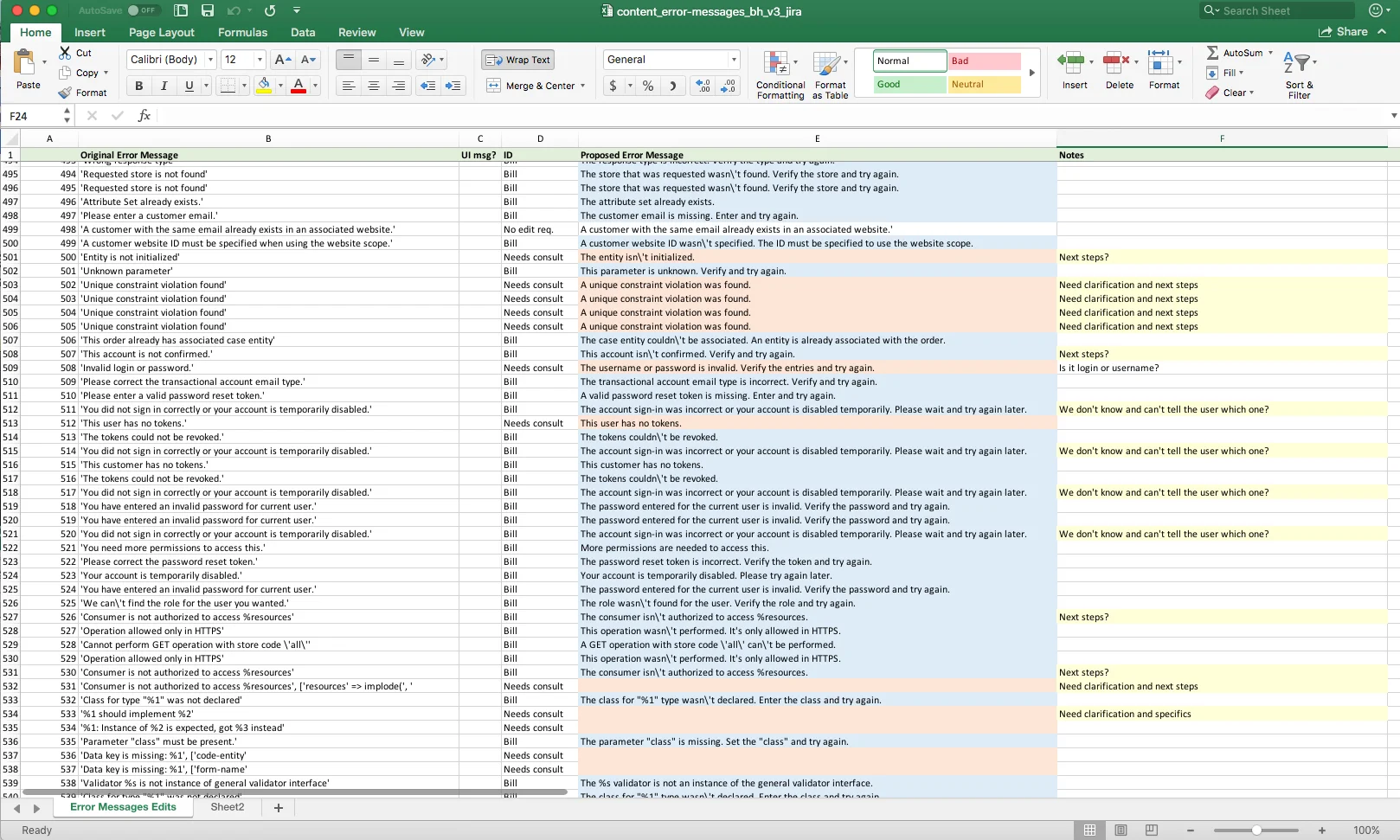The image size is (1400, 840).
Task: Switch to Page Layout view in status bar
Action: 1121,830
